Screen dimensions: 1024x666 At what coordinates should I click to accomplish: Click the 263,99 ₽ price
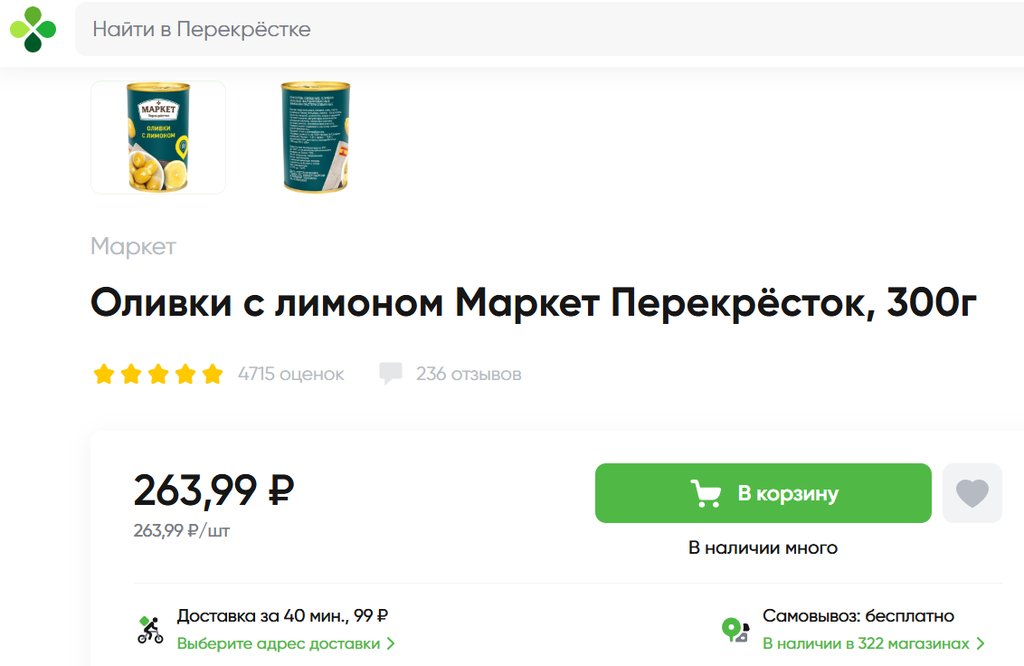click(213, 490)
